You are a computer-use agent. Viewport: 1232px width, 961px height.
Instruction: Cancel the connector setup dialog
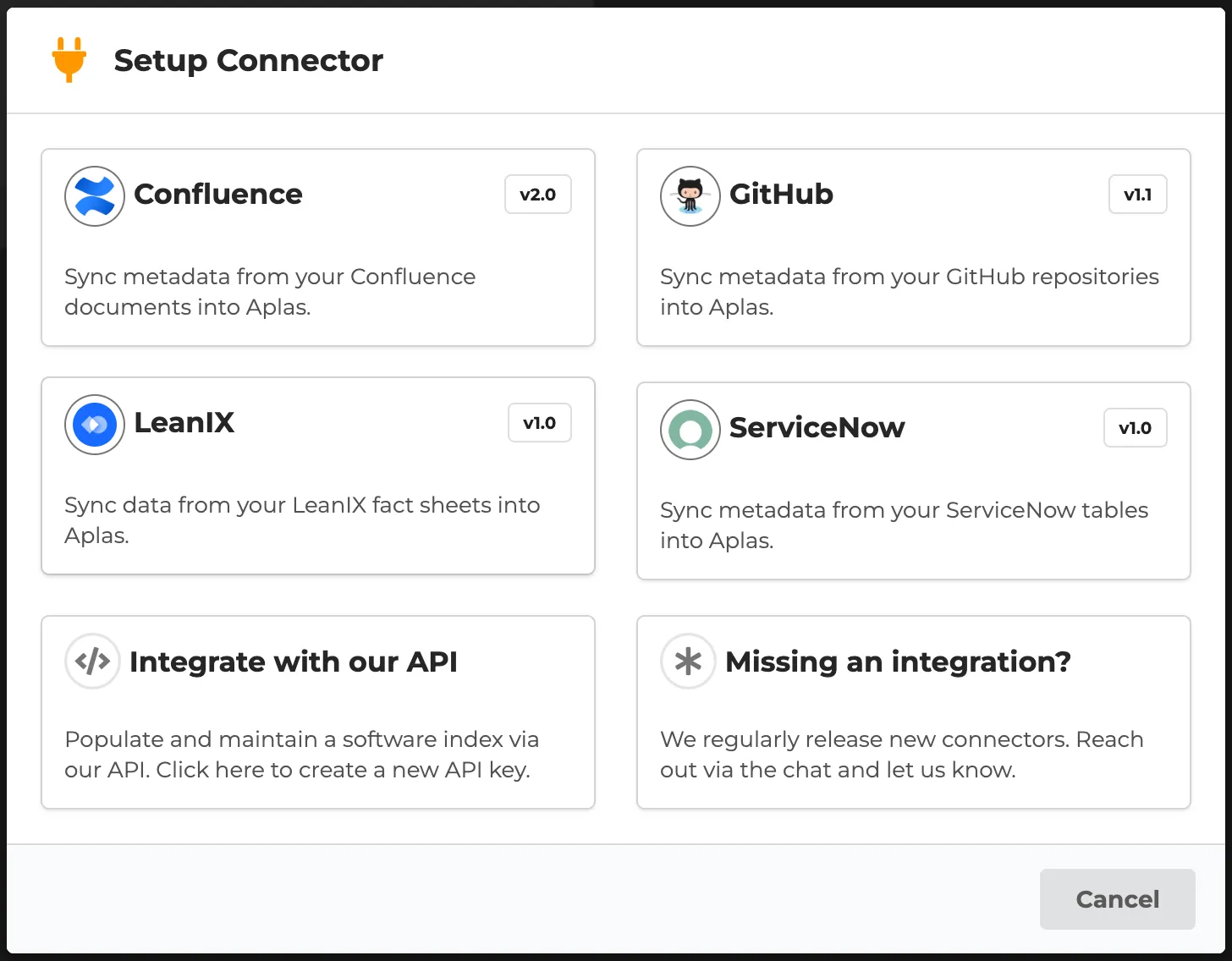(1117, 899)
